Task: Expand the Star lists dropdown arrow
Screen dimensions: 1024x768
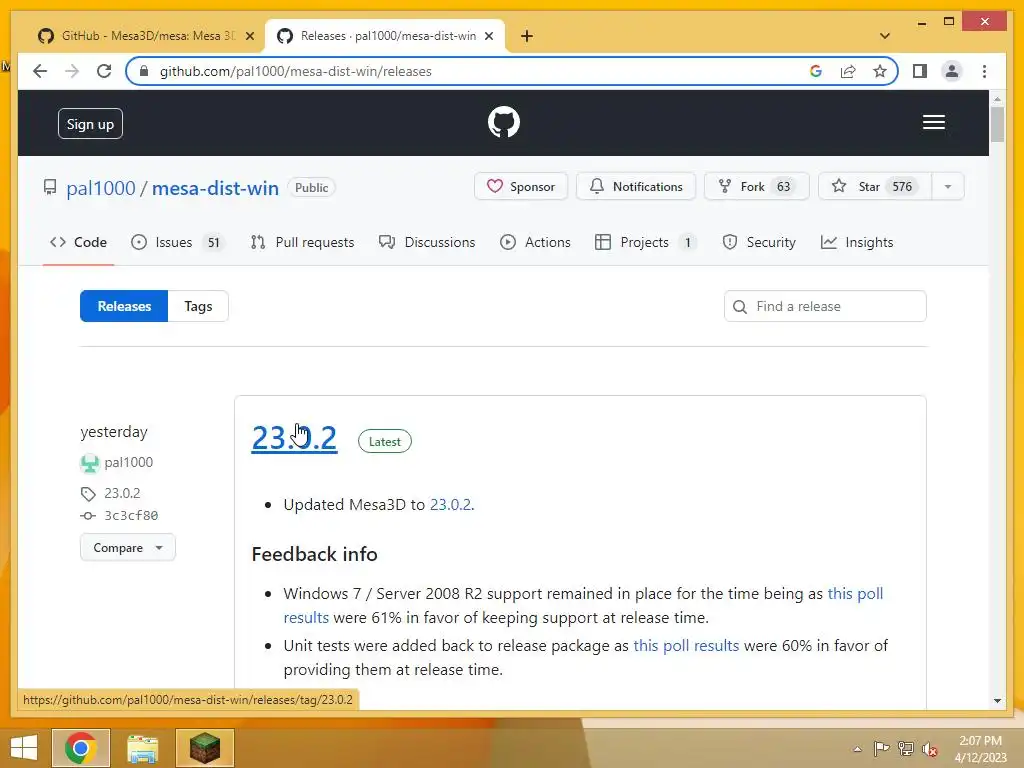Action: (948, 187)
